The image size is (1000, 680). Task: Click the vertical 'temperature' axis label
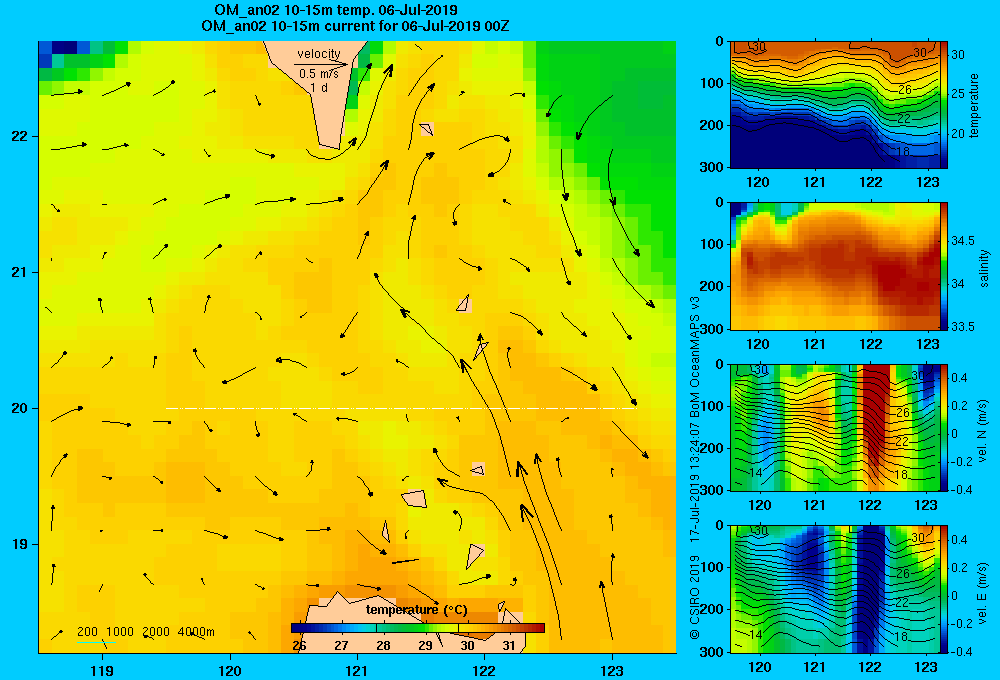[974, 105]
